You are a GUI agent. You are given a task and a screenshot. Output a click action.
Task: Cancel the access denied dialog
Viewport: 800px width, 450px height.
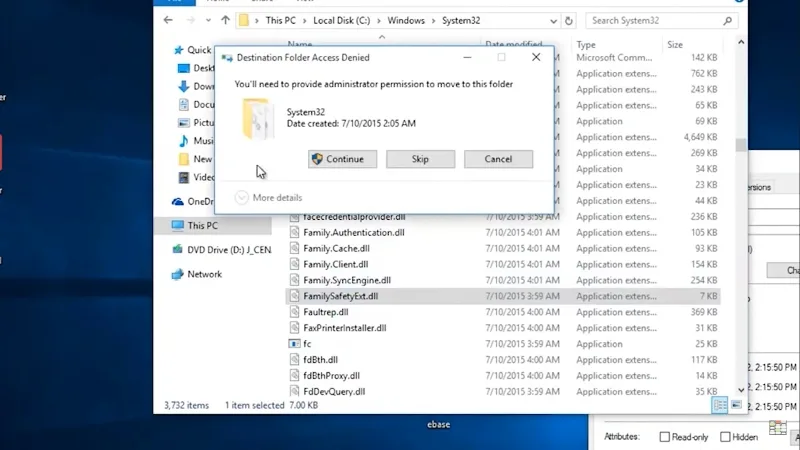click(x=498, y=159)
